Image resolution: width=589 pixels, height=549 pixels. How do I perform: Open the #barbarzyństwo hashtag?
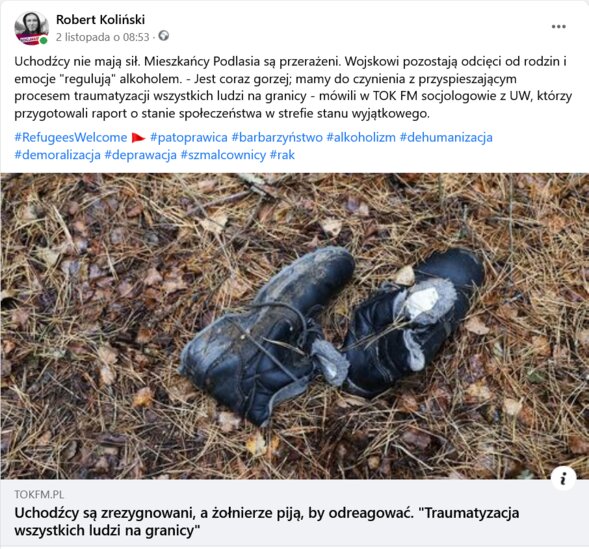pos(277,137)
